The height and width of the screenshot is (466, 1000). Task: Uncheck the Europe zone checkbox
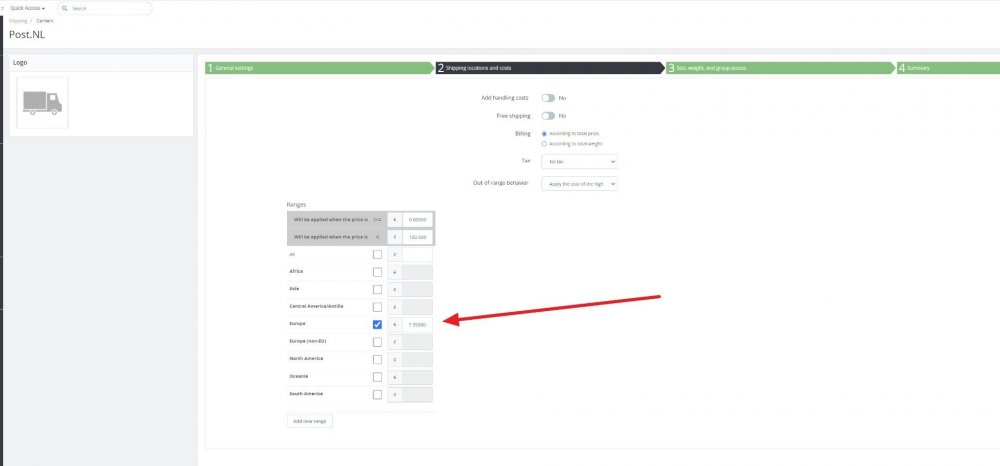point(378,324)
